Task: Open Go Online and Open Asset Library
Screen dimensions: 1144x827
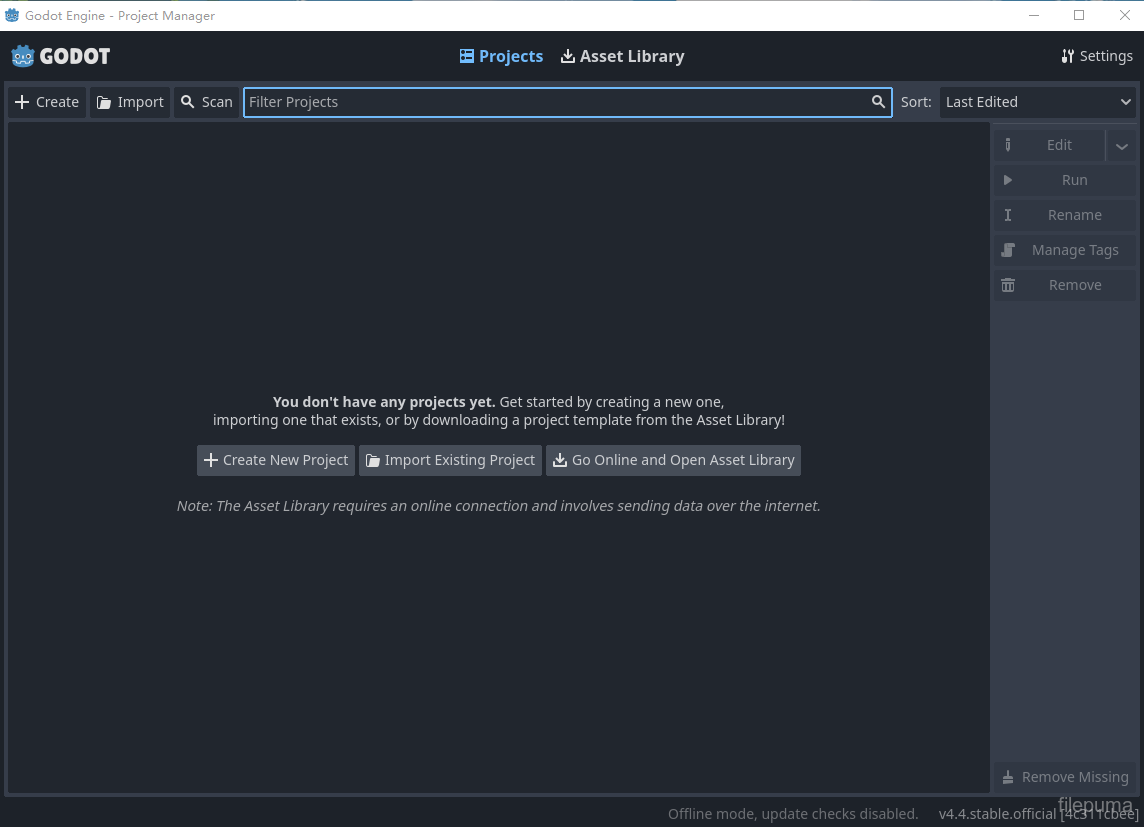Action: (673, 460)
